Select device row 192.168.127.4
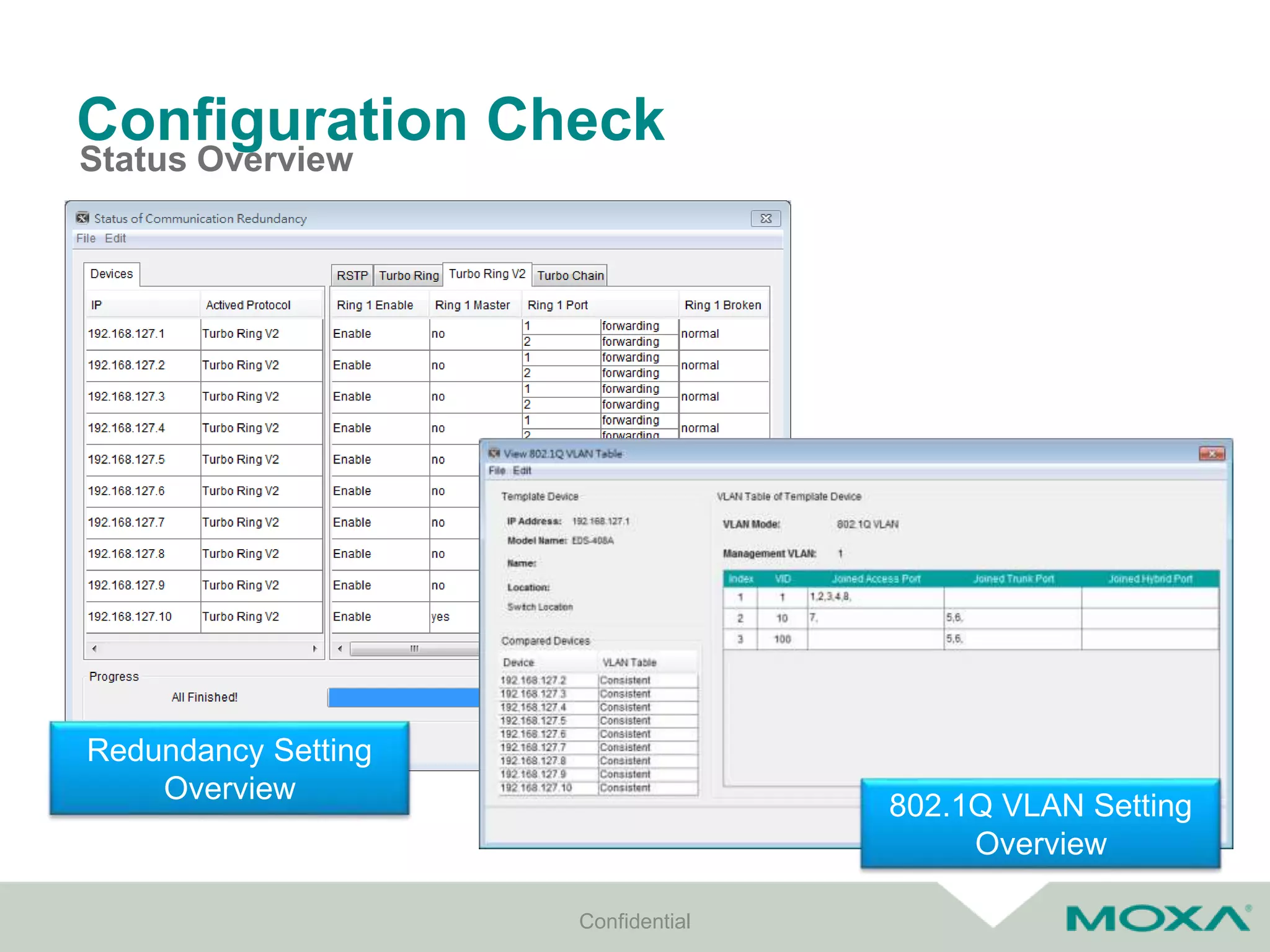 (205, 428)
